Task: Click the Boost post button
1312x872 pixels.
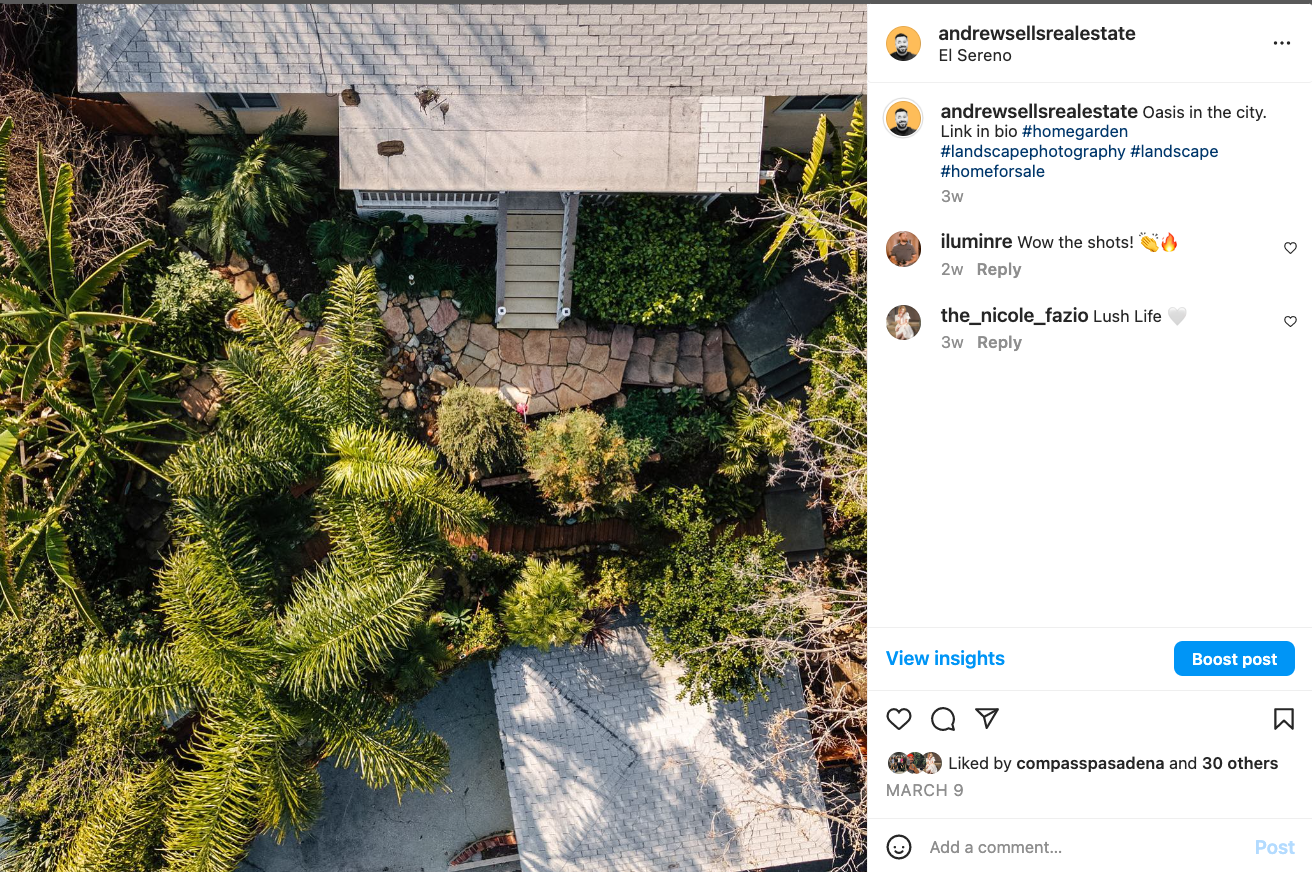Action: click(1234, 659)
